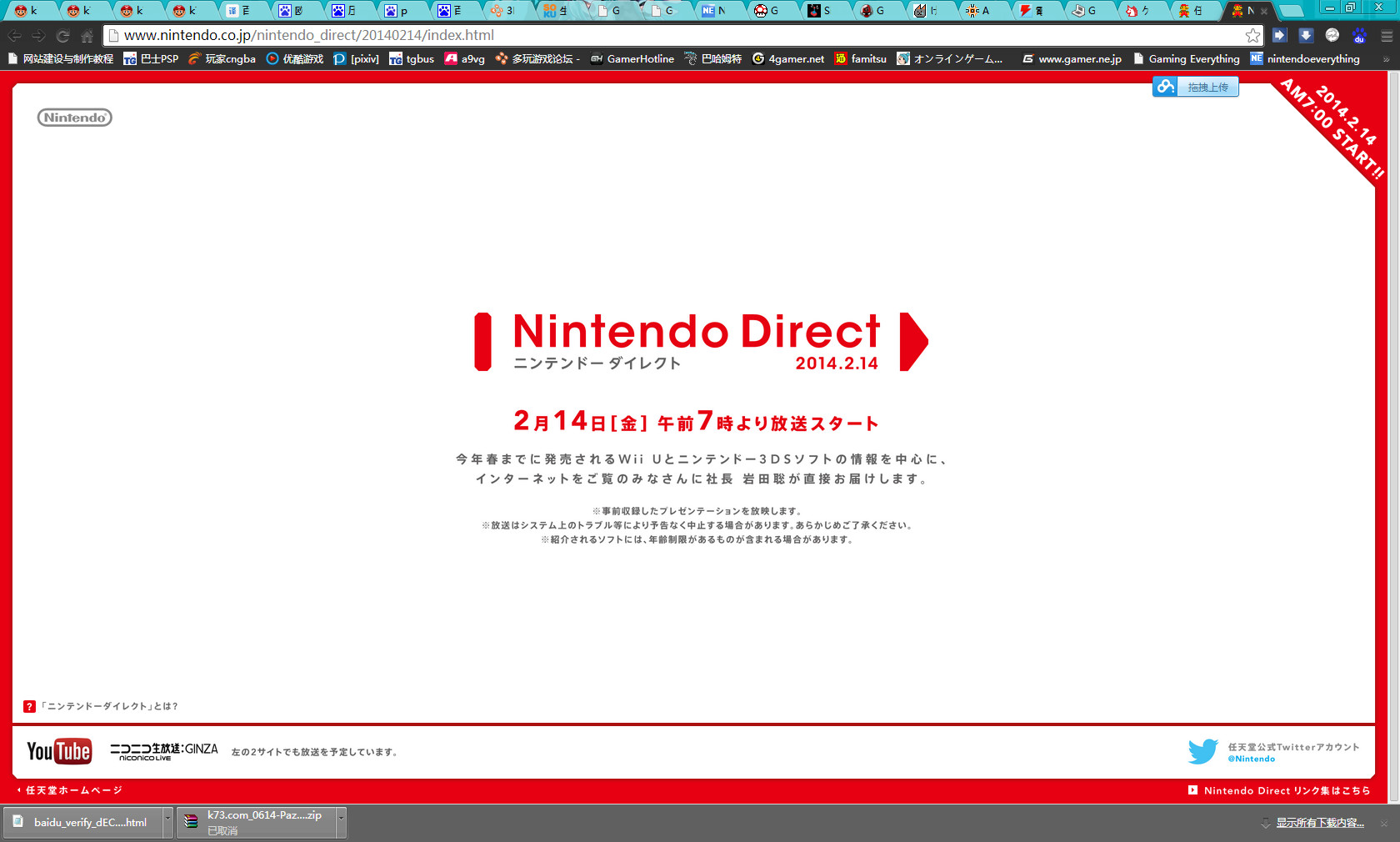Open the Chrome hamburger menu
This screenshot has width=1400, height=842.
1387,36
